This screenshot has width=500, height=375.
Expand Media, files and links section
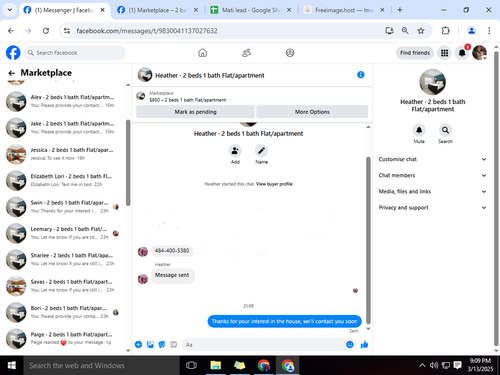(432, 191)
